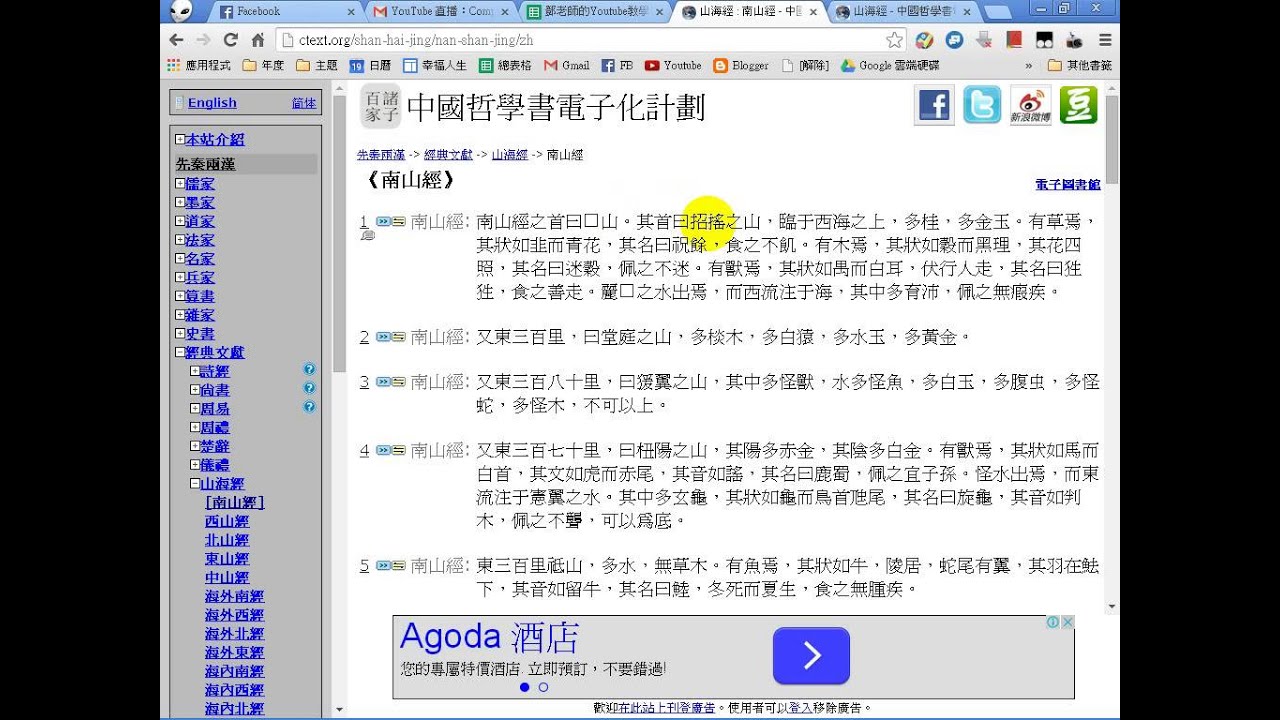Expand the 史書 tree node

(180, 334)
